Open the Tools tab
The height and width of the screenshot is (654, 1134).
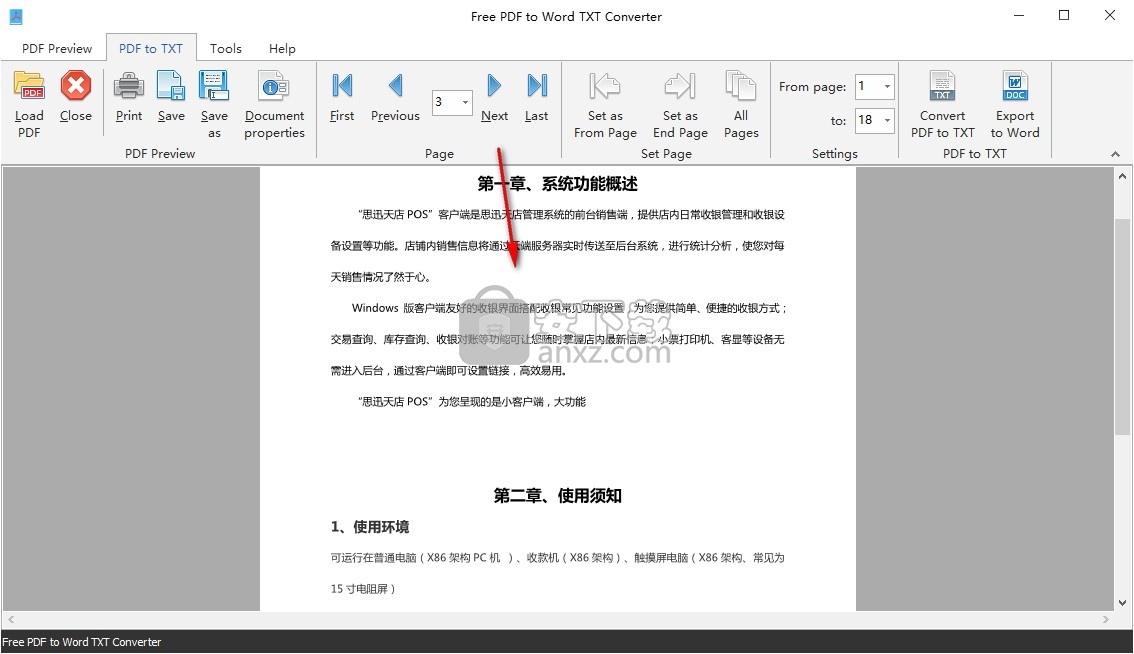click(226, 48)
